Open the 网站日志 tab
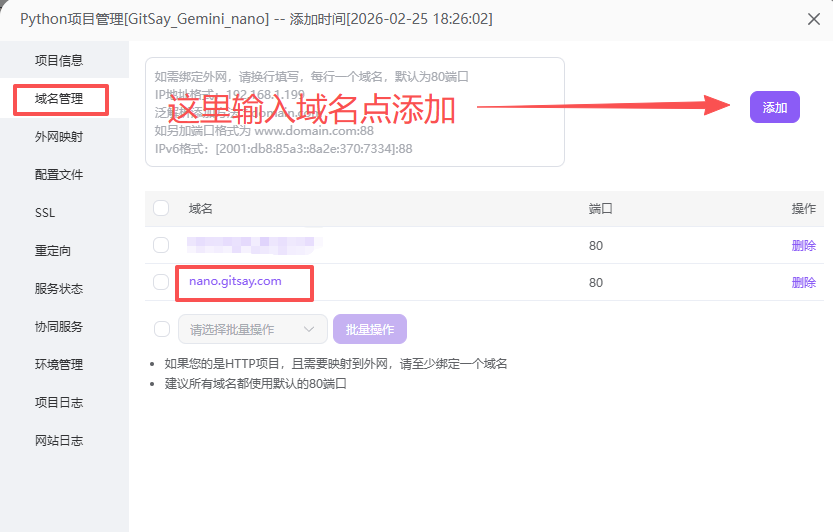Screen dimensions: 833x532 (x=59, y=441)
